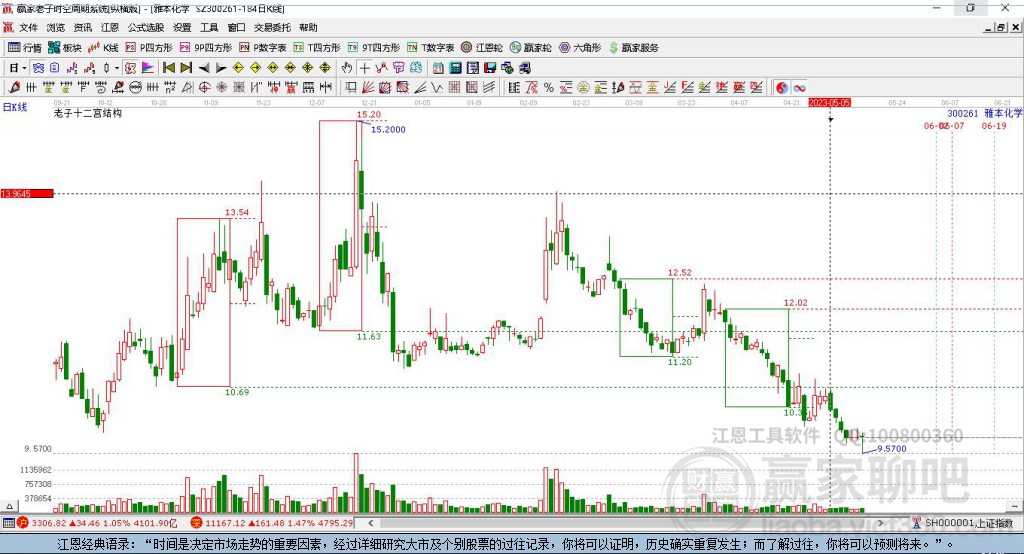Select the gold circled 金 icon
The height and width of the screenshot is (554, 1024).
583,88
